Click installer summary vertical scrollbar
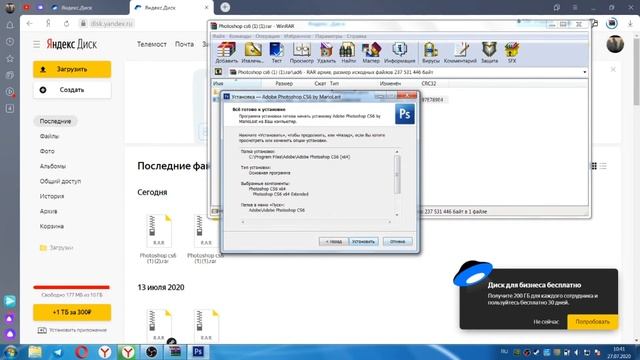The image size is (640, 360). pyautogui.click(x=397, y=175)
